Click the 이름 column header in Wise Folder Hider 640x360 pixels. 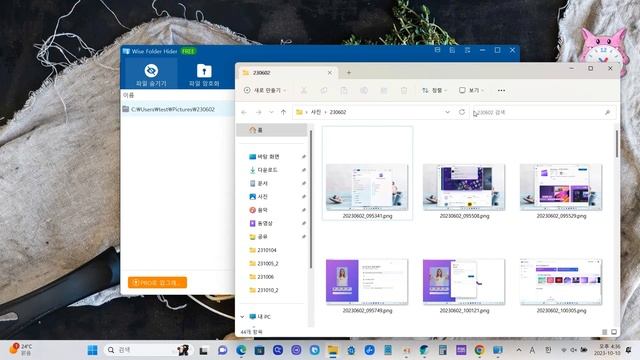[x=129, y=95]
